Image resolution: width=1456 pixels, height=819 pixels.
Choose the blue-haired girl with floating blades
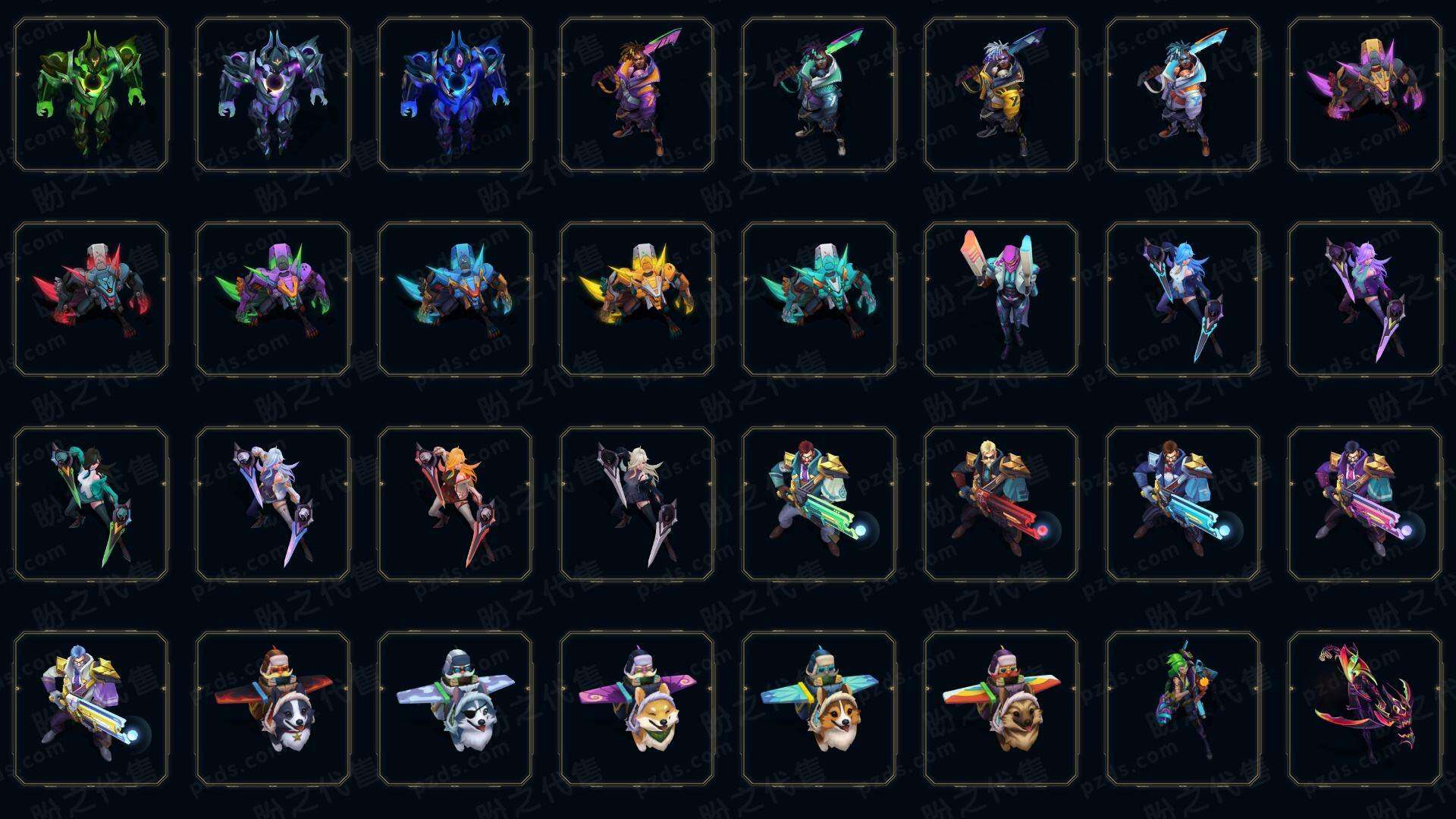click(1183, 299)
